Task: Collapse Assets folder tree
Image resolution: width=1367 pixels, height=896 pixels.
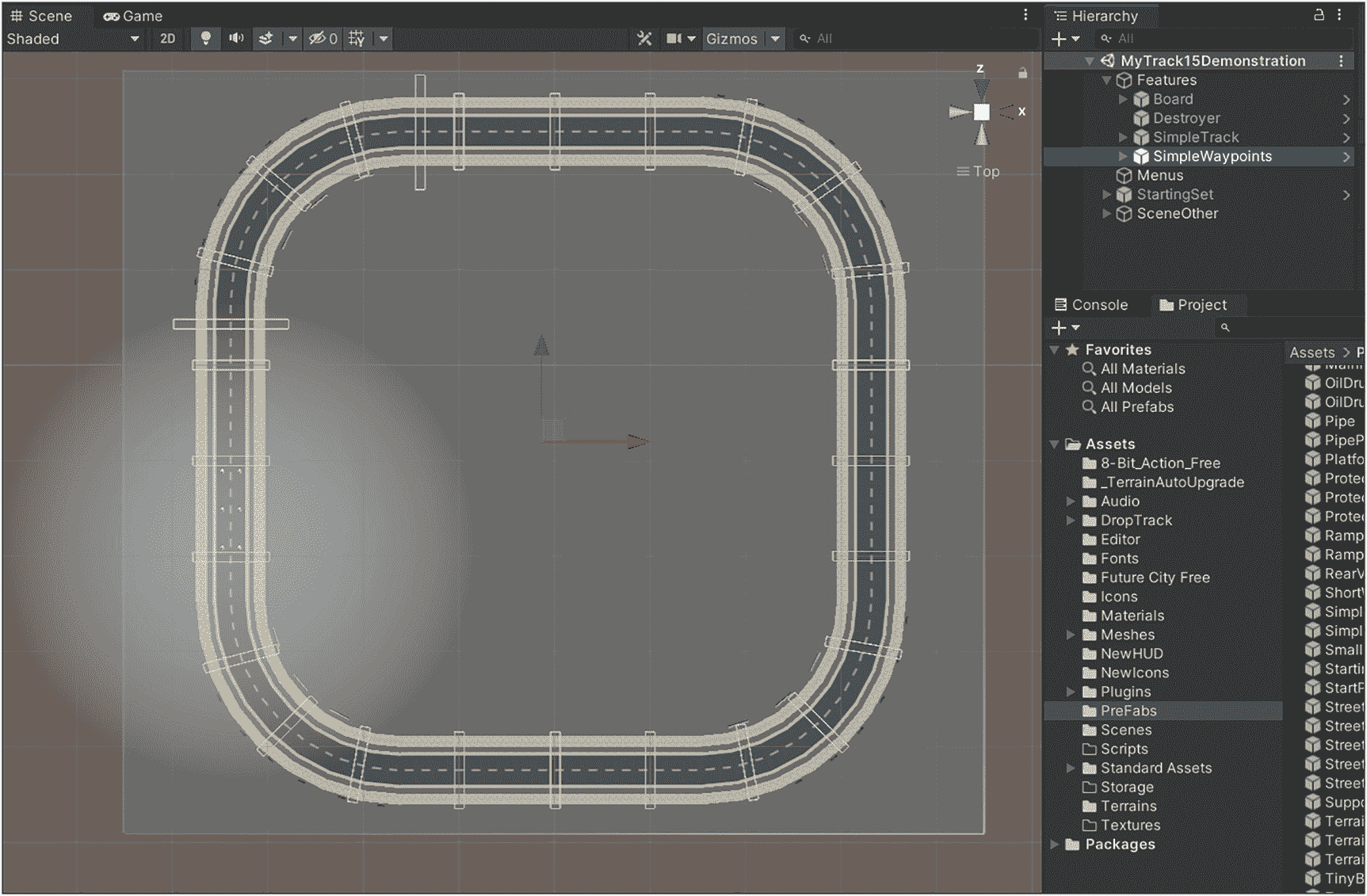Action: click(x=1055, y=444)
